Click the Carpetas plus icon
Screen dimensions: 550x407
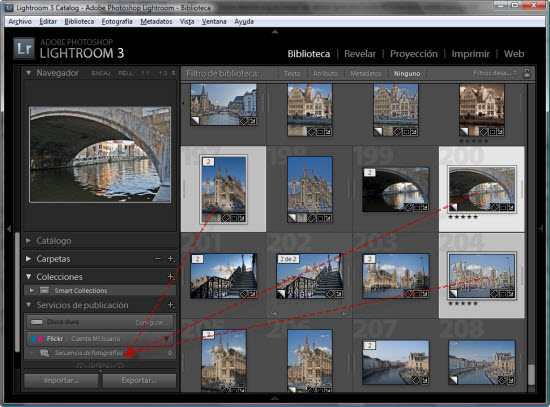[171, 259]
